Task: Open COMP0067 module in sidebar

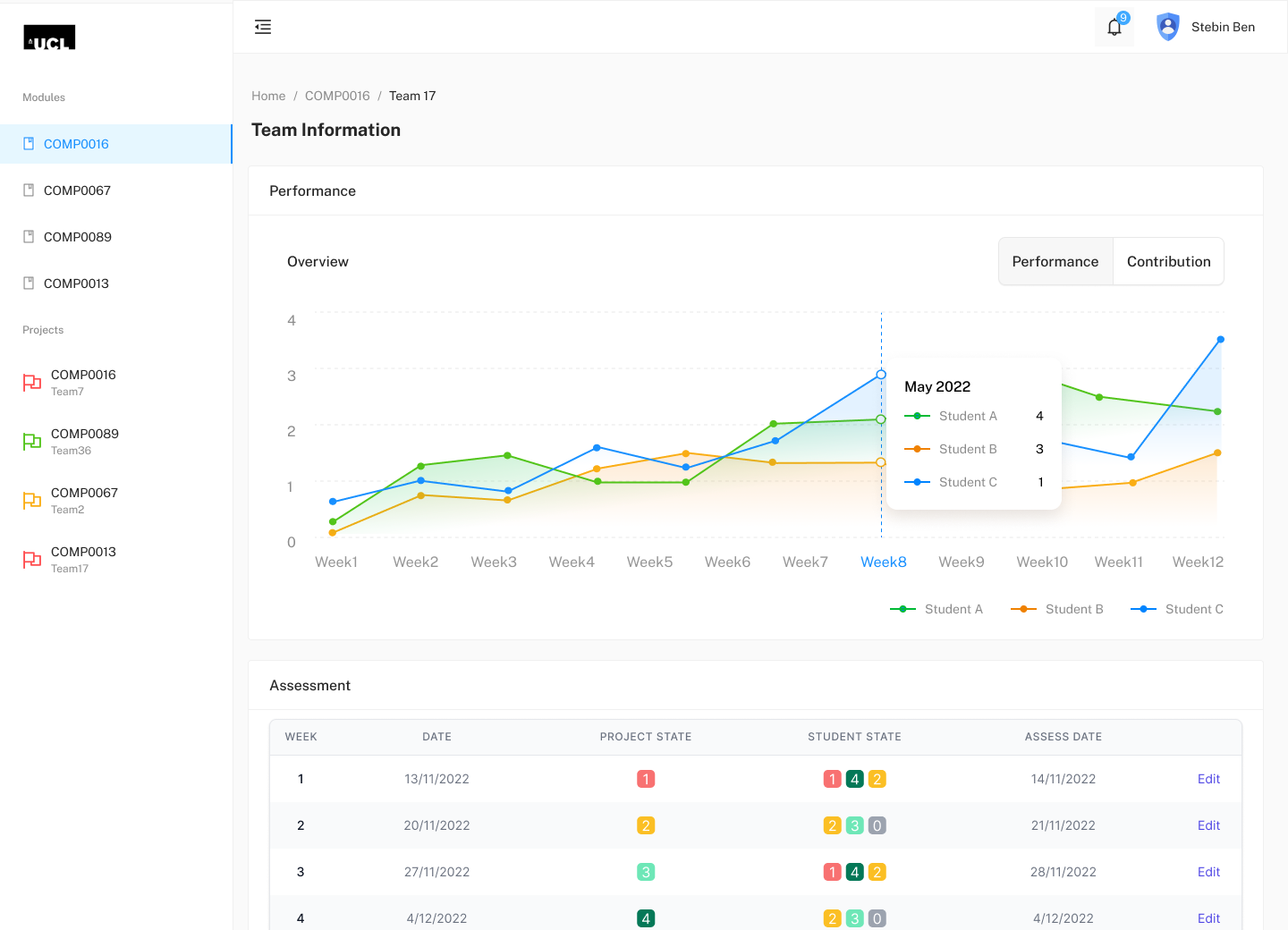Action: [116, 190]
